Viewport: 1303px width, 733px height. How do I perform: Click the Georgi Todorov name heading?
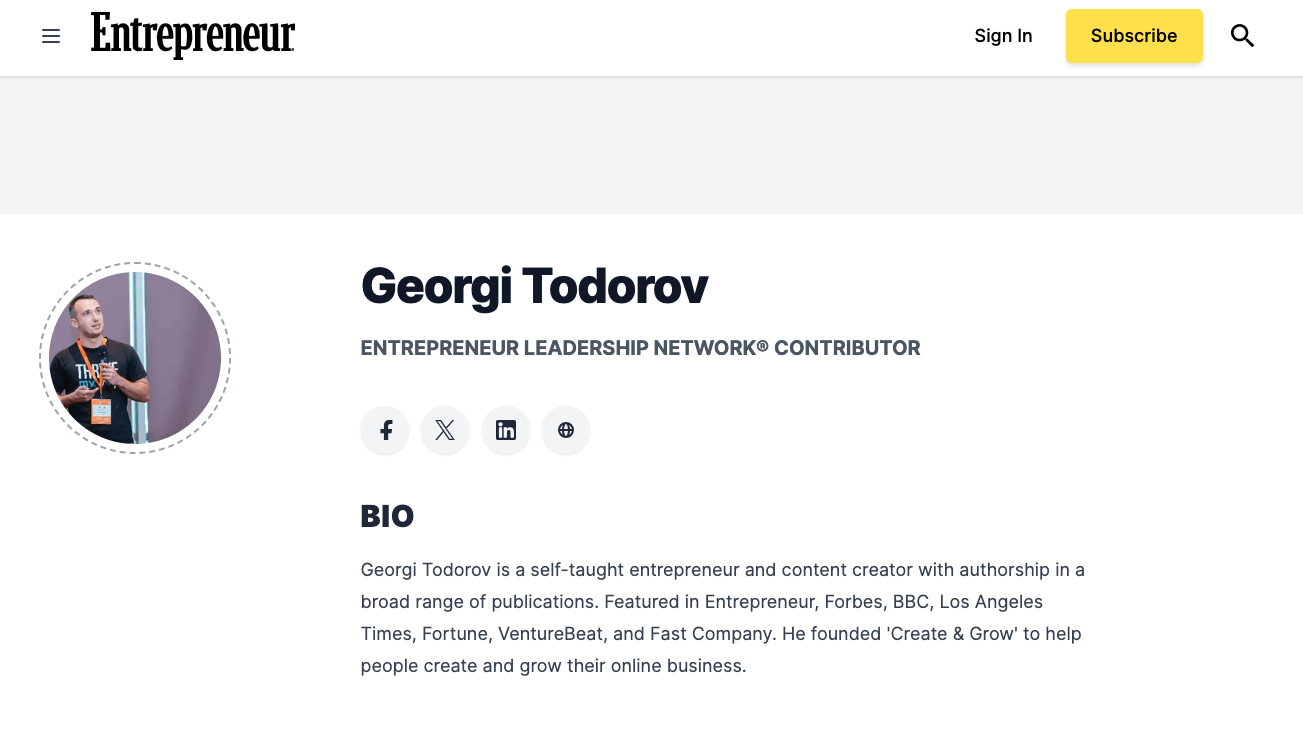pyautogui.click(x=534, y=286)
